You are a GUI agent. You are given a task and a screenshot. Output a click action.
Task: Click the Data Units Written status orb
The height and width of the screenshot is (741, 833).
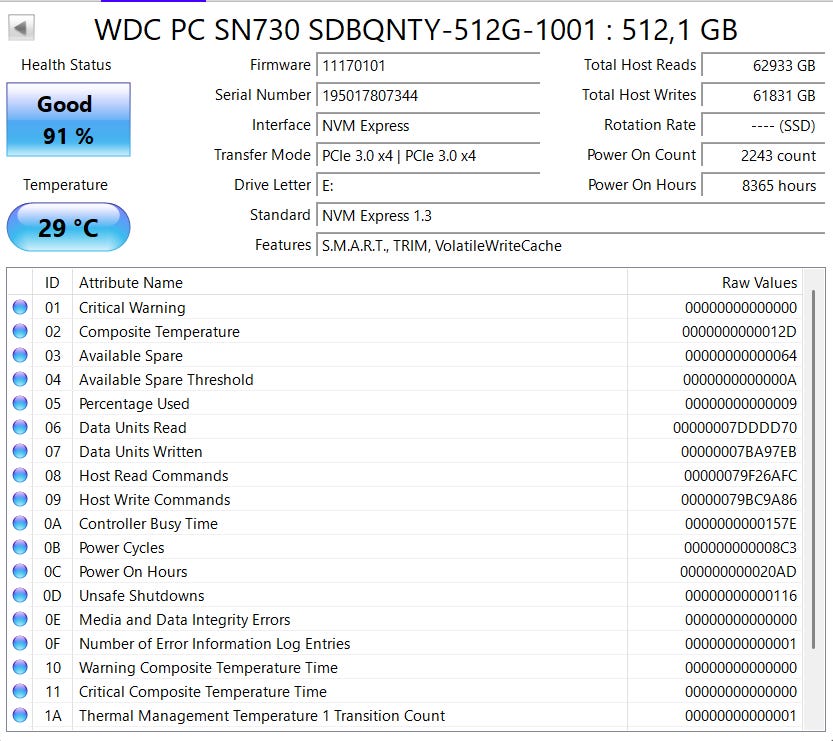(20, 452)
